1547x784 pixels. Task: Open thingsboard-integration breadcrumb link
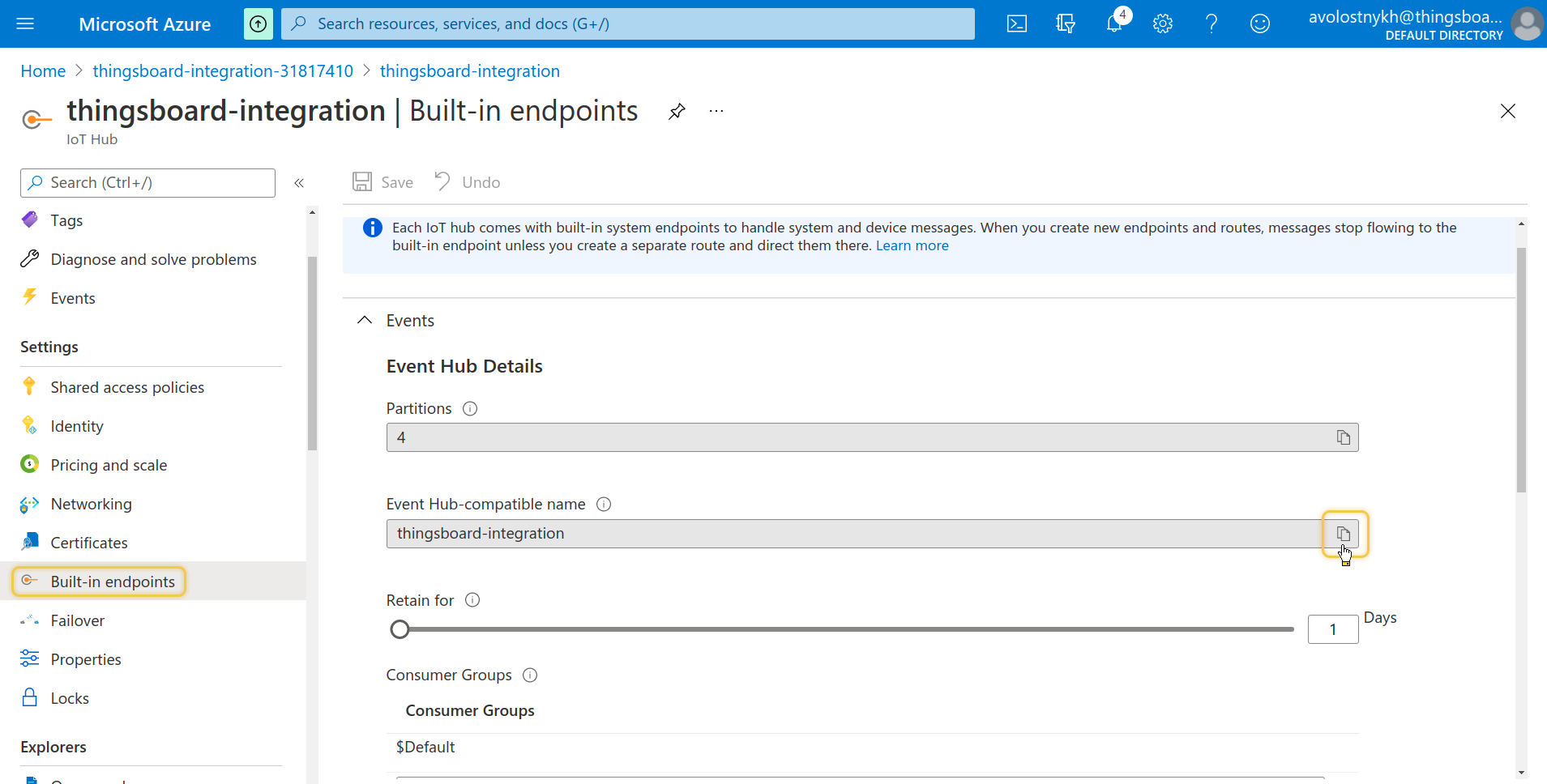(x=470, y=71)
